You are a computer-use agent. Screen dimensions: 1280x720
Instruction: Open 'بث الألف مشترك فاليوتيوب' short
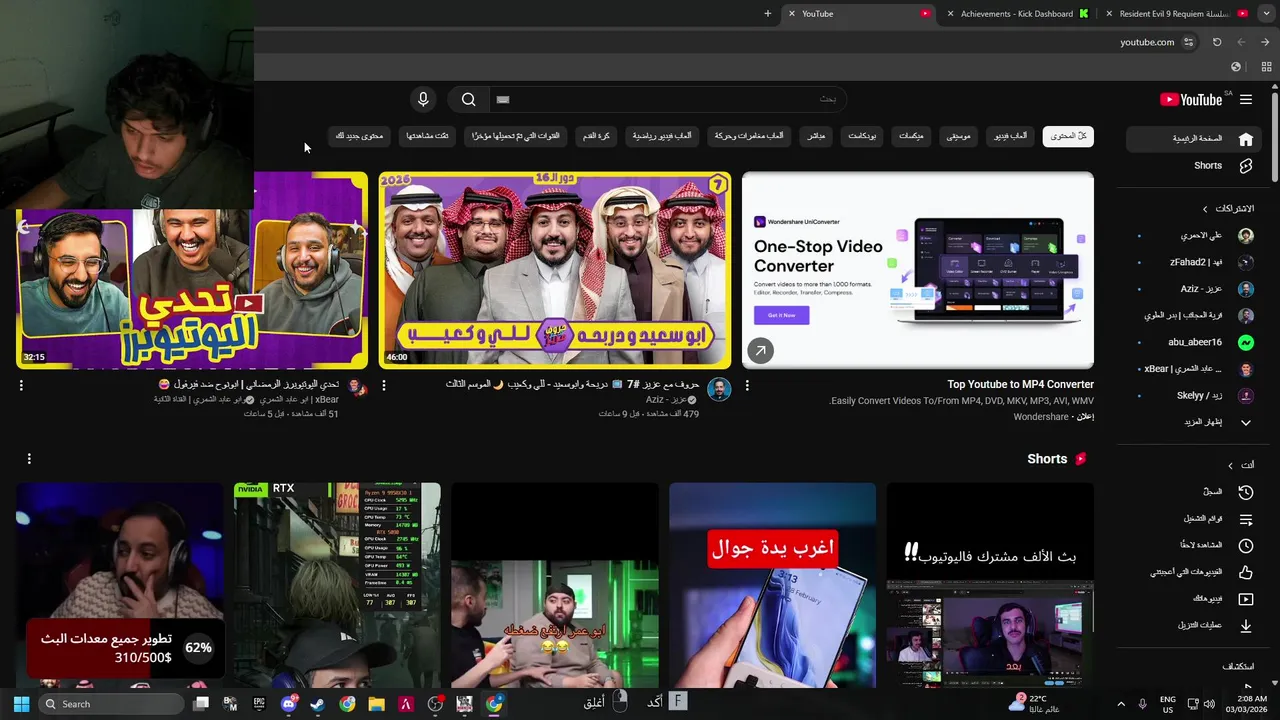point(990,585)
